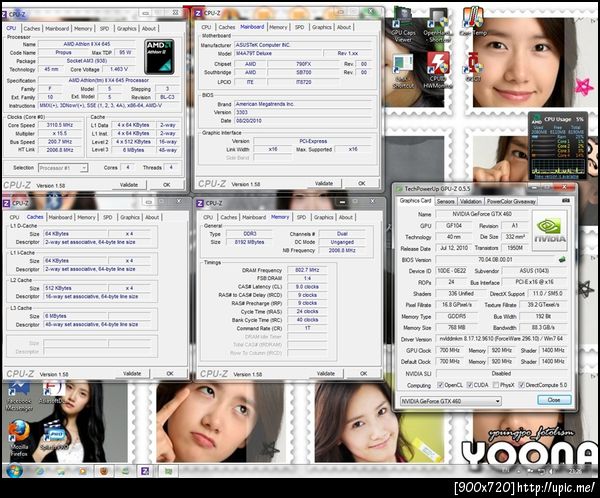This screenshot has height=498, width=600.
Task: Switch to the Sensors tab in GPU-Z
Action: pyautogui.click(x=445, y=201)
